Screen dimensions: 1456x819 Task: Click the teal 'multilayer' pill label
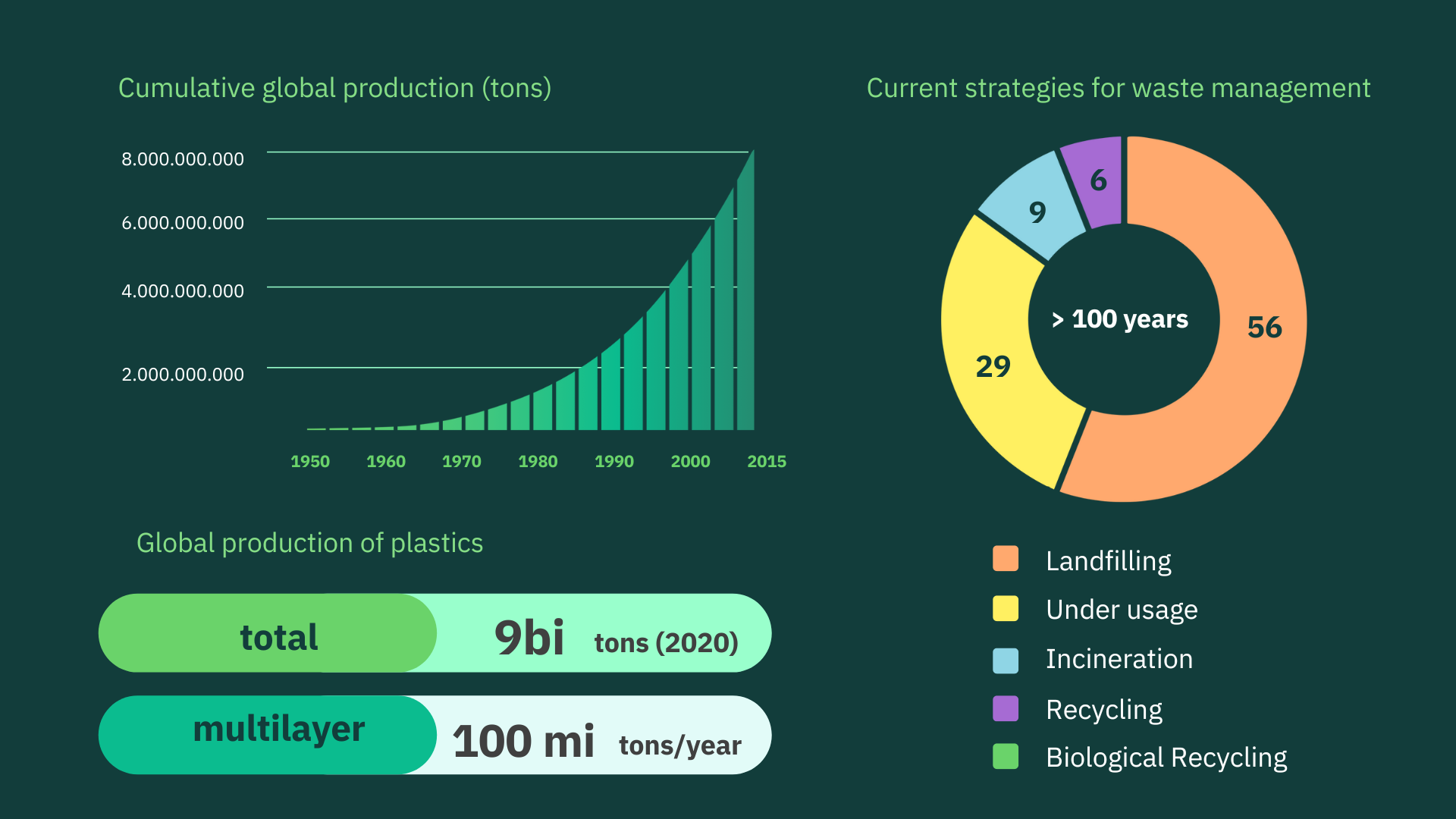click(x=278, y=730)
